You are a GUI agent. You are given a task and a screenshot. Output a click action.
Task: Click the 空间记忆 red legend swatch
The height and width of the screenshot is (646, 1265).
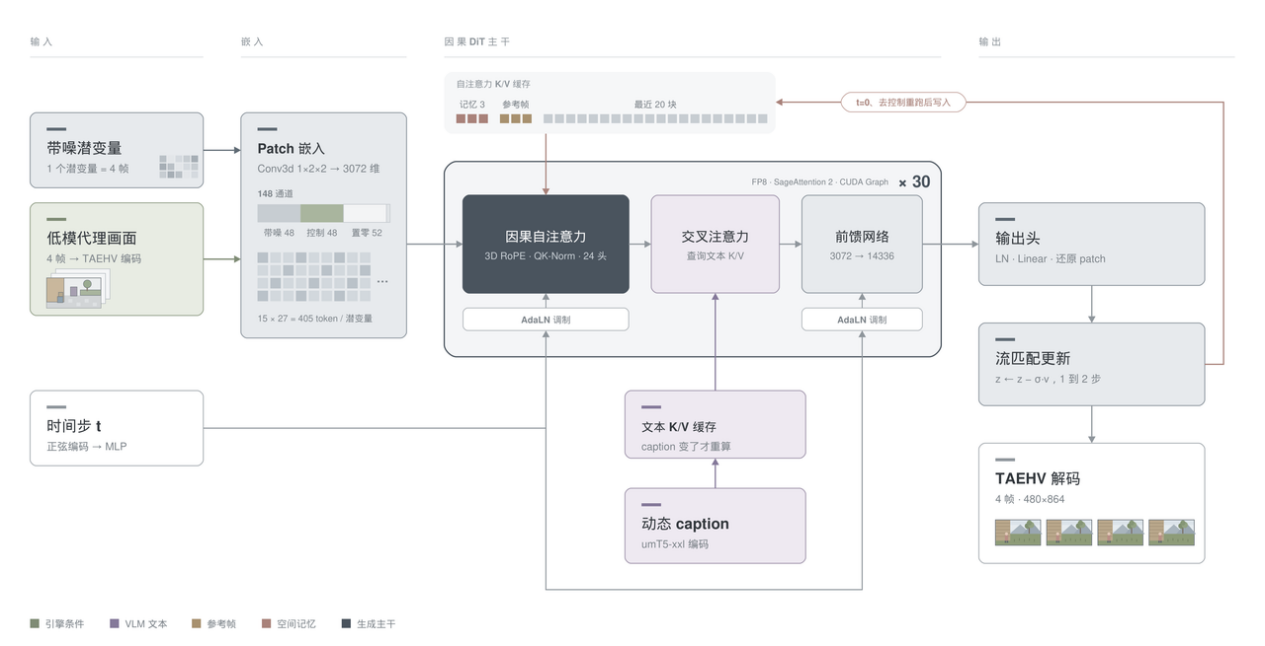(x=267, y=624)
